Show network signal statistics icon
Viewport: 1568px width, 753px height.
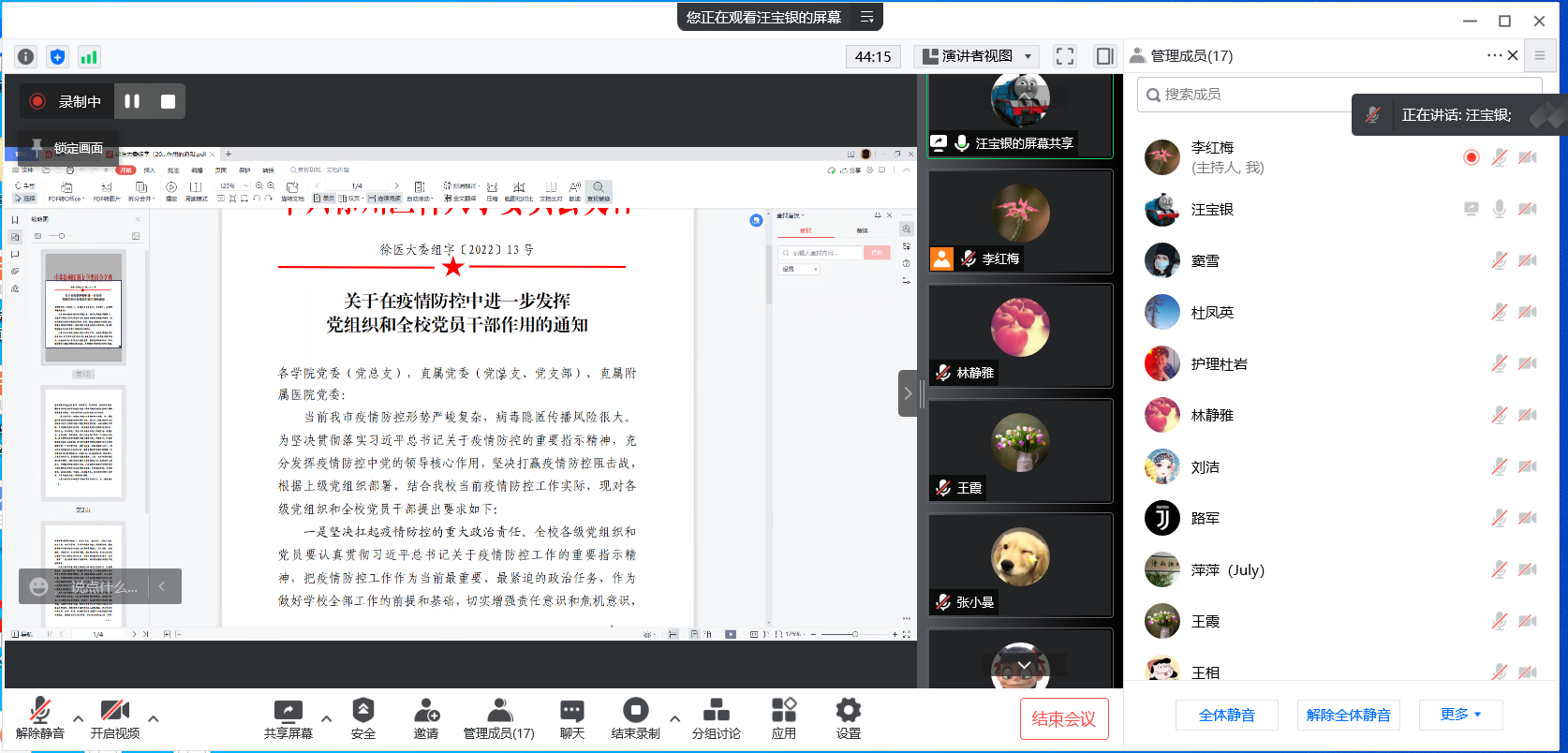point(89,57)
